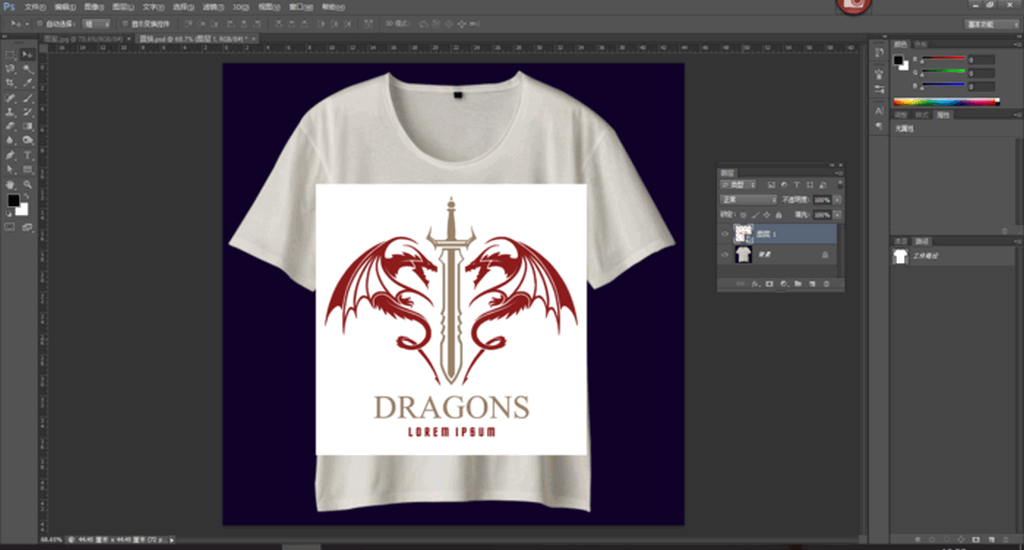Create a new group folder icon
This screenshot has height=550, width=1024.
[798, 284]
